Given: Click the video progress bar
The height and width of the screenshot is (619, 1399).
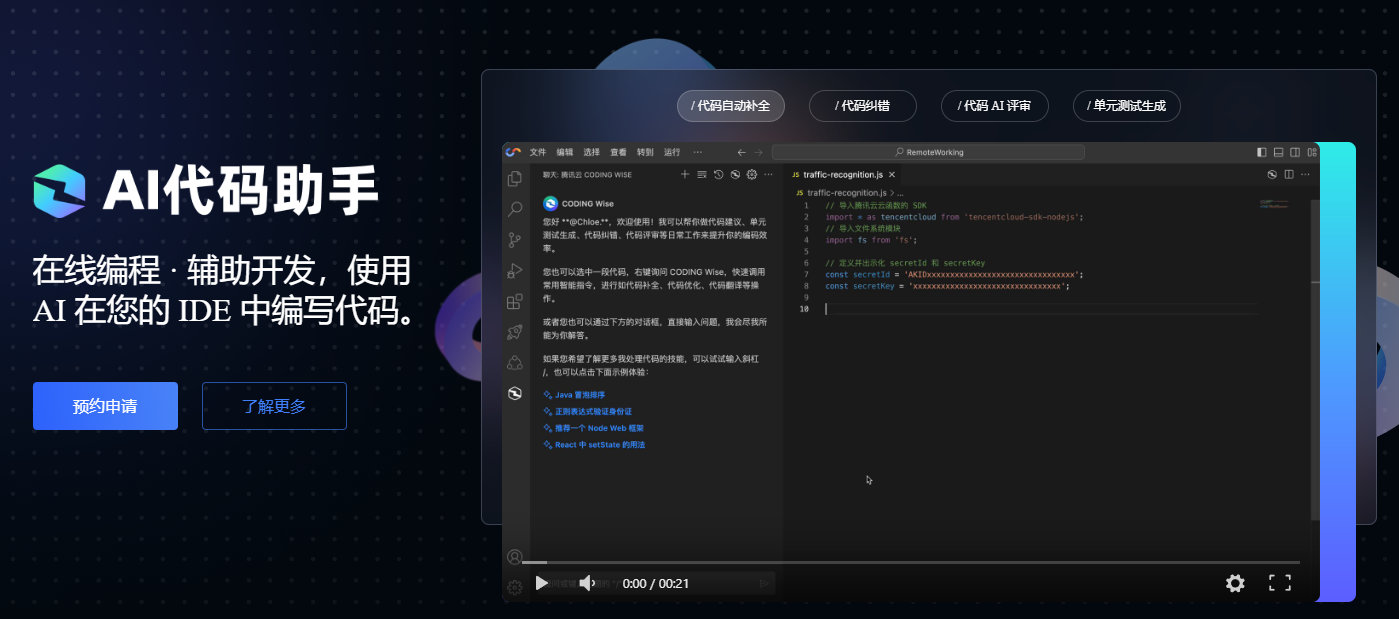Looking at the screenshot, I should click(x=911, y=562).
